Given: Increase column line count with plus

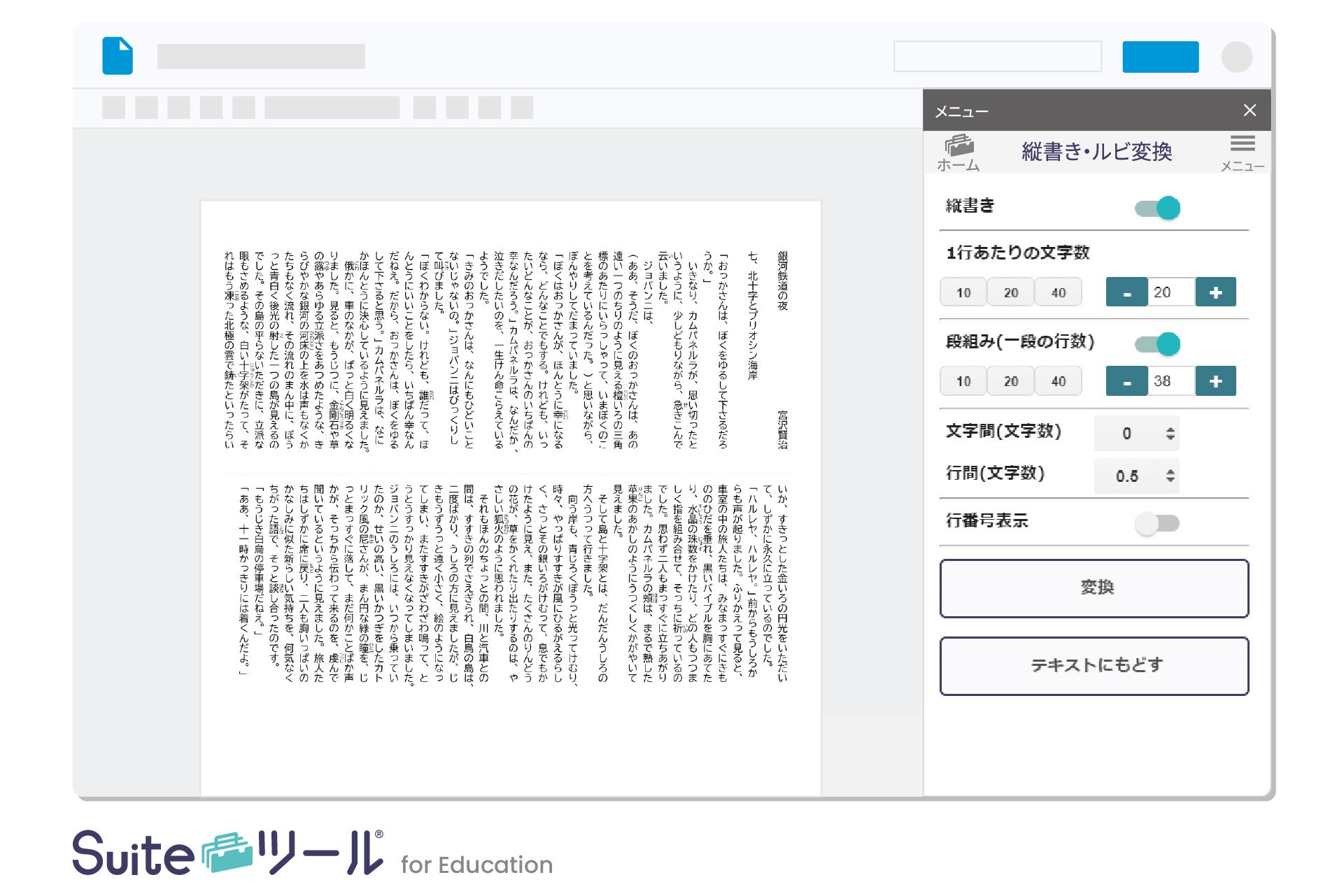Looking at the screenshot, I should (x=1215, y=381).
